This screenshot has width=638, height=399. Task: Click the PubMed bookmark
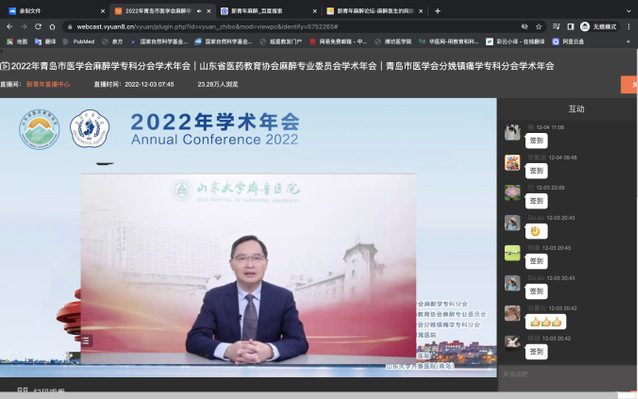point(79,41)
